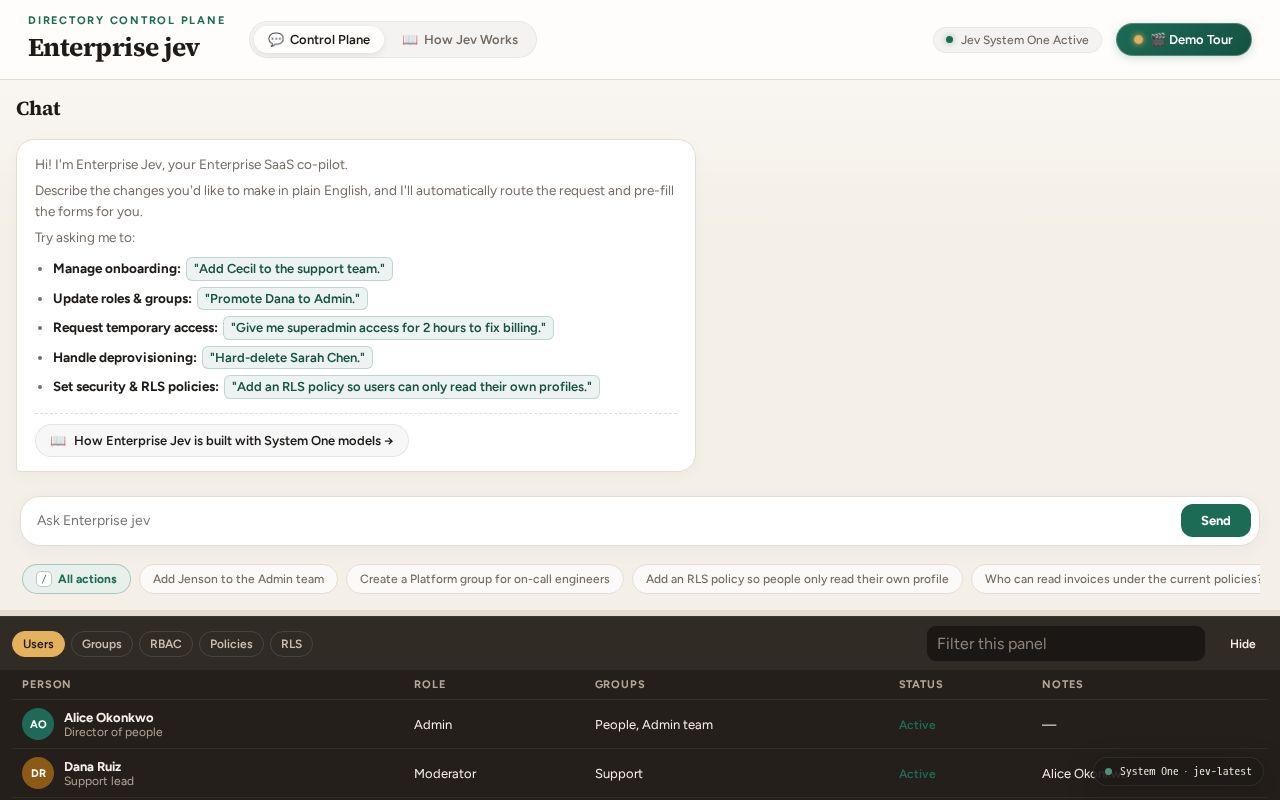Screen dimensions: 1280x800
Task: Start the Demo Tour
Action: click(x=1183, y=40)
